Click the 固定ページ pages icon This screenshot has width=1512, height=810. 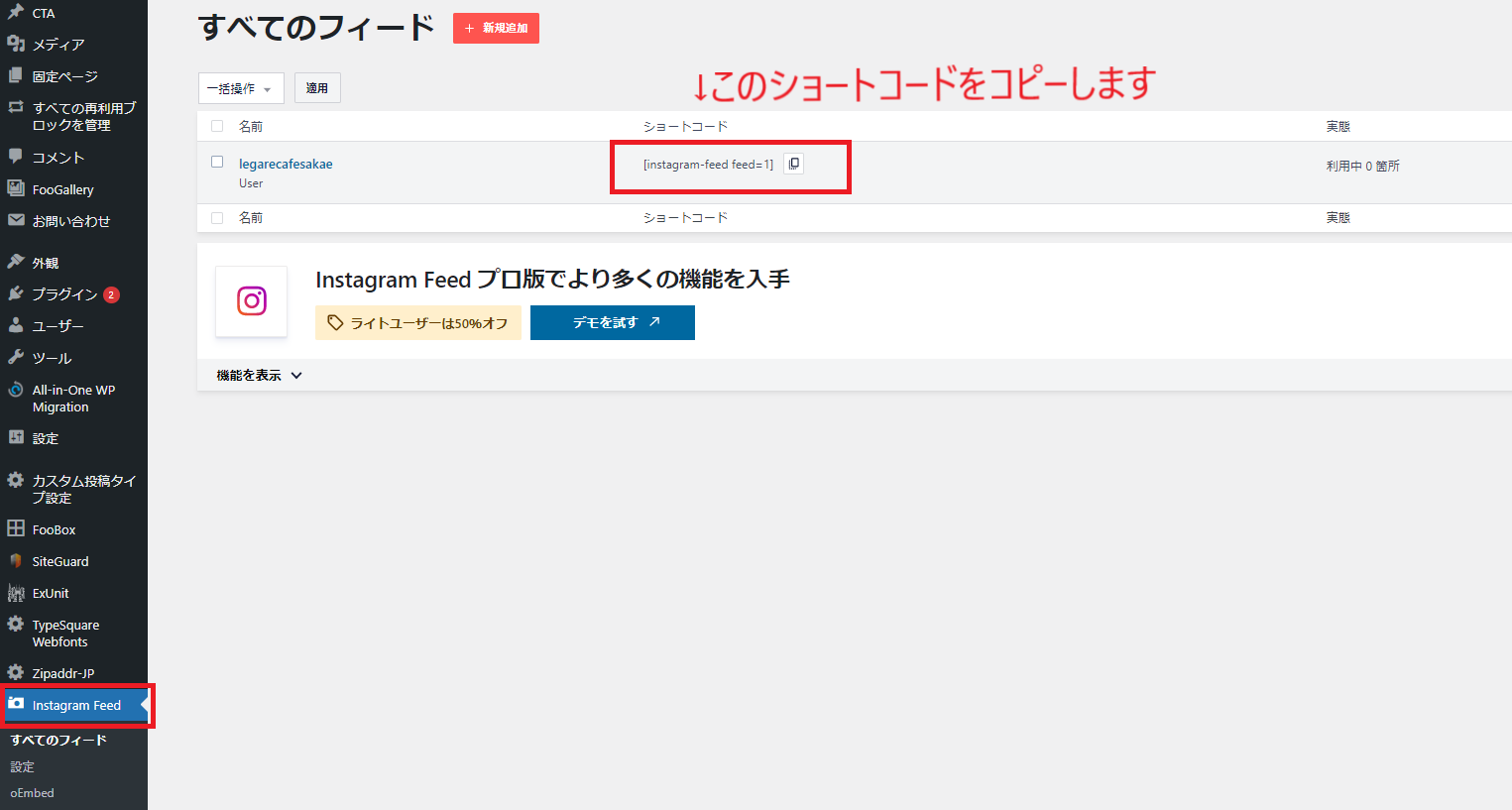tap(16, 75)
